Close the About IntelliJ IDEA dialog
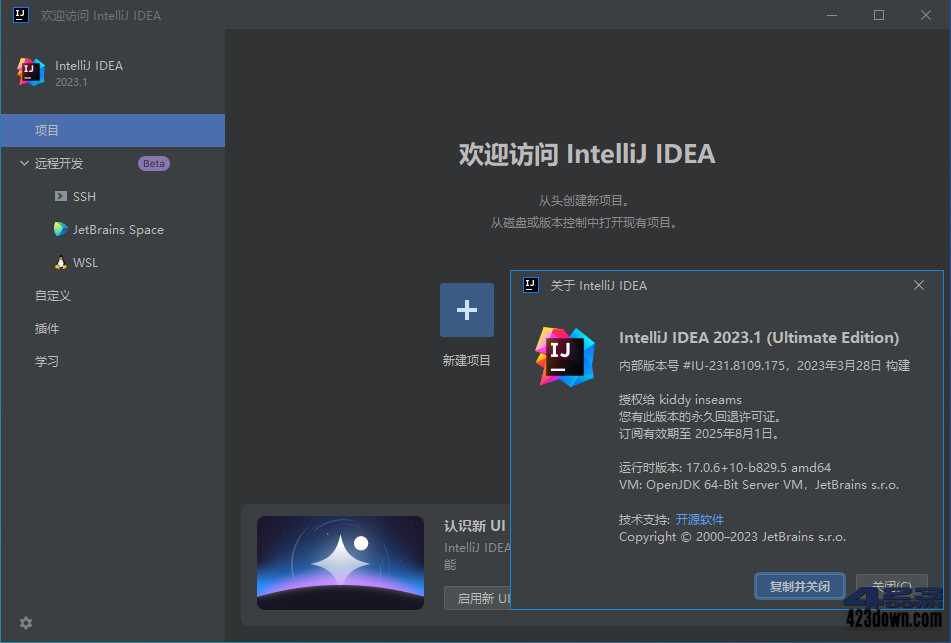951x643 pixels. pos(919,285)
